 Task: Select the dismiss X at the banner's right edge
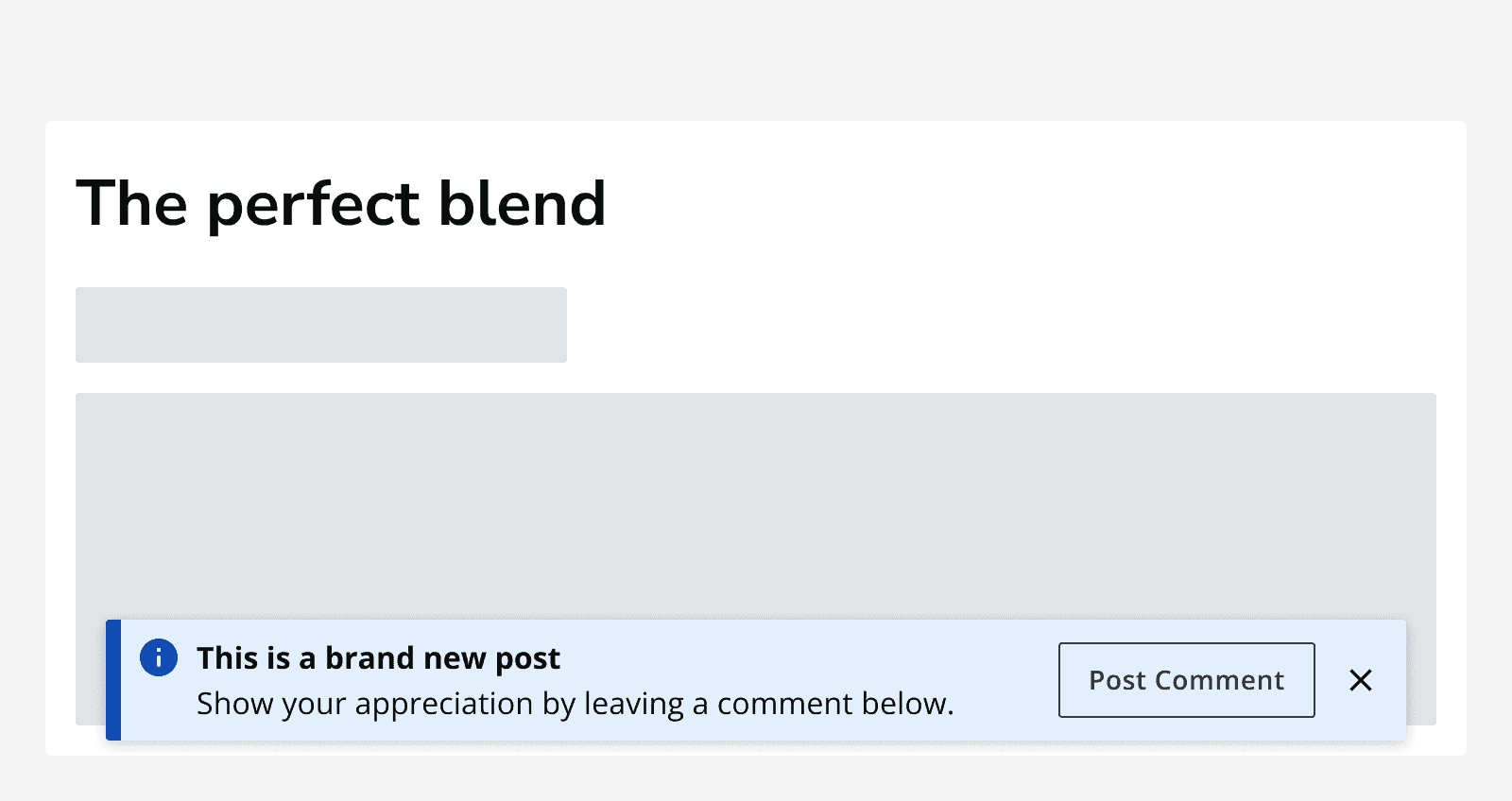tap(1361, 680)
